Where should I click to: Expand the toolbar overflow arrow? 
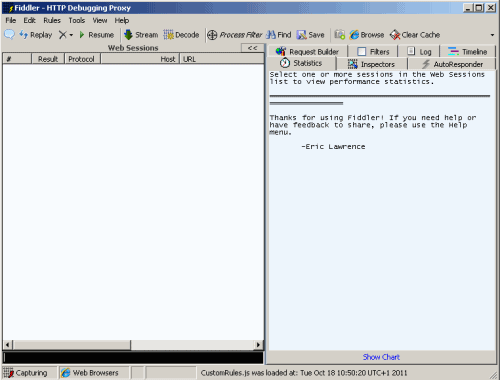[492, 35]
